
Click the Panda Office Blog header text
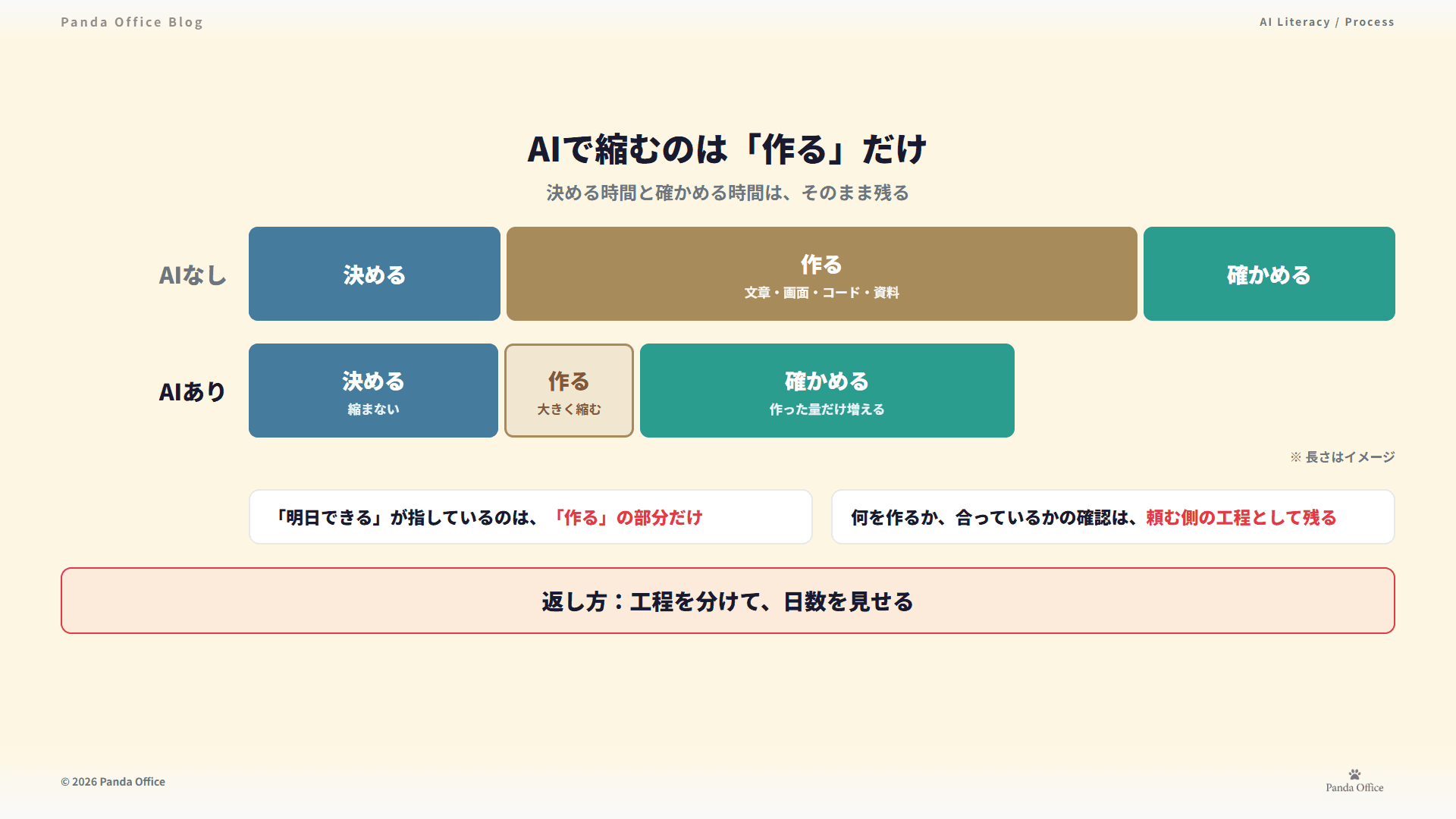(x=132, y=22)
